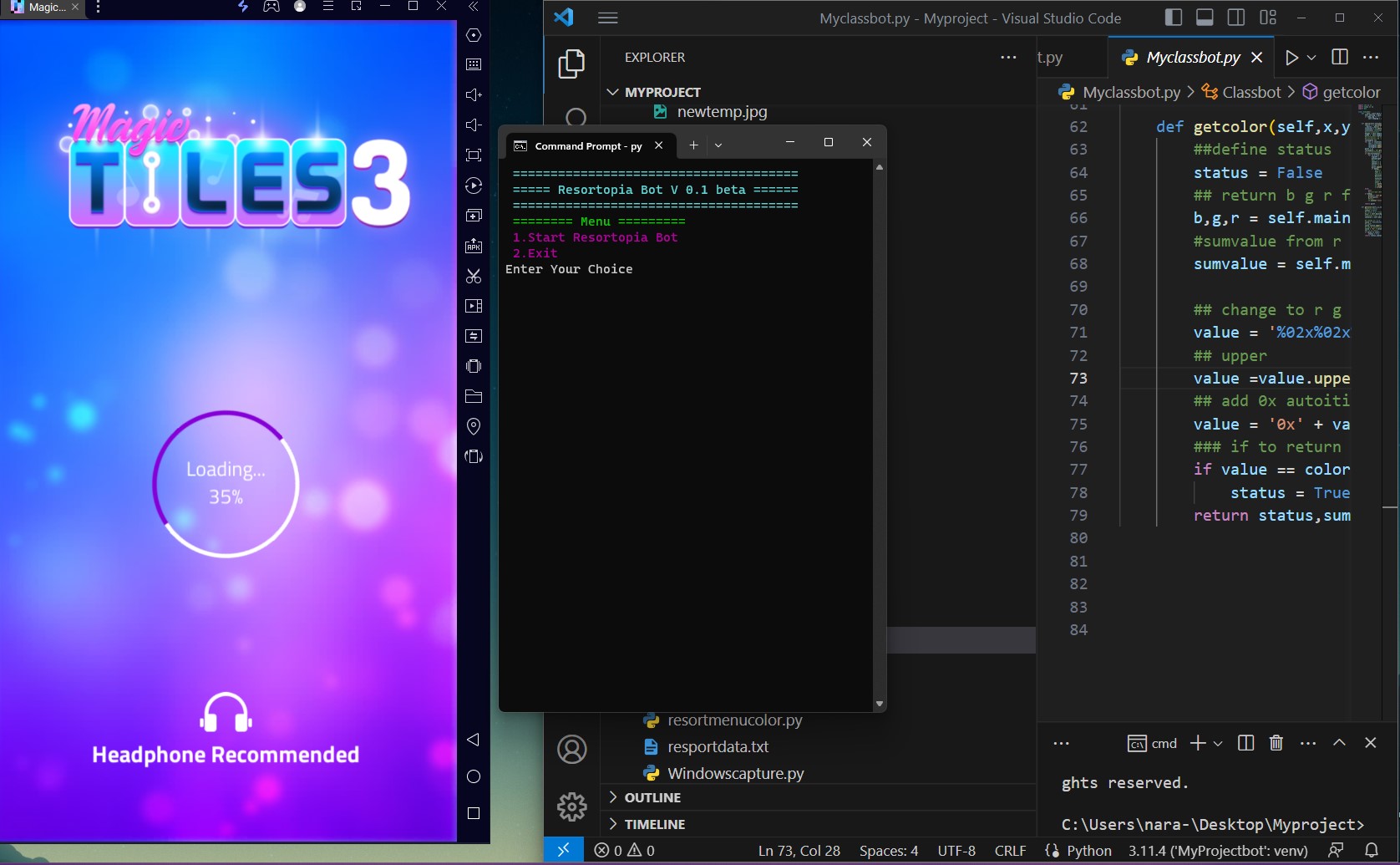The height and width of the screenshot is (865, 1400).
Task: Maximize terminal panel with up chevron
Action: [1339, 743]
